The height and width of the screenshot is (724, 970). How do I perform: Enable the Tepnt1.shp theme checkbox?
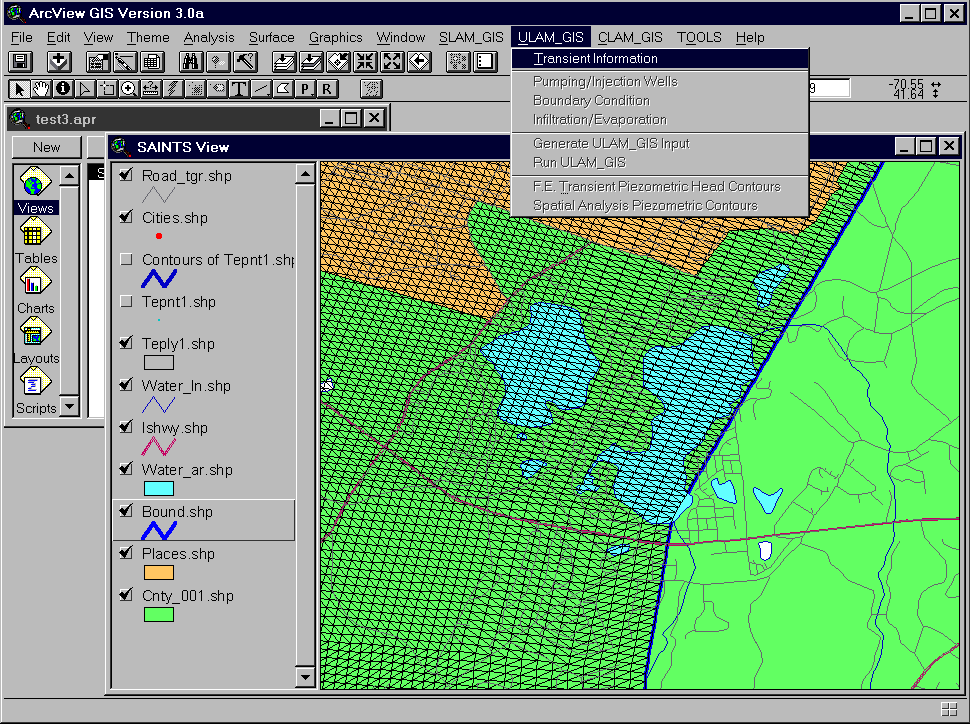pyautogui.click(x=126, y=301)
